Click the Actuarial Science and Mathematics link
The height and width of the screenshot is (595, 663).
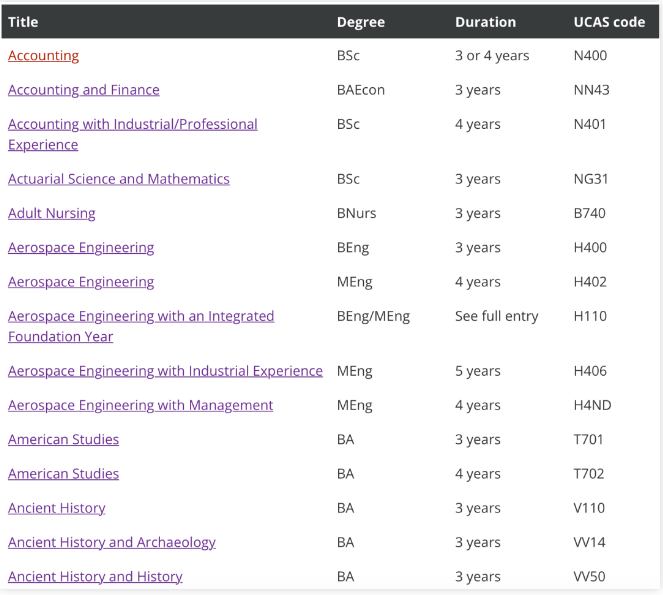119,179
